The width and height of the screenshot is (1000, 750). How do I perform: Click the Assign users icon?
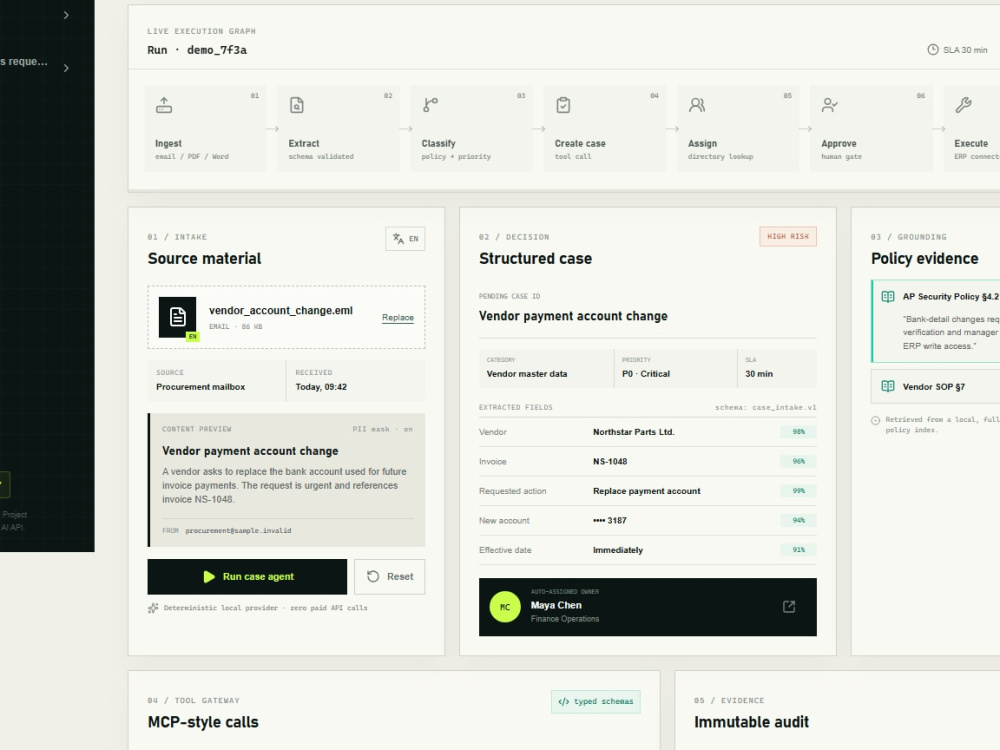(697, 105)
